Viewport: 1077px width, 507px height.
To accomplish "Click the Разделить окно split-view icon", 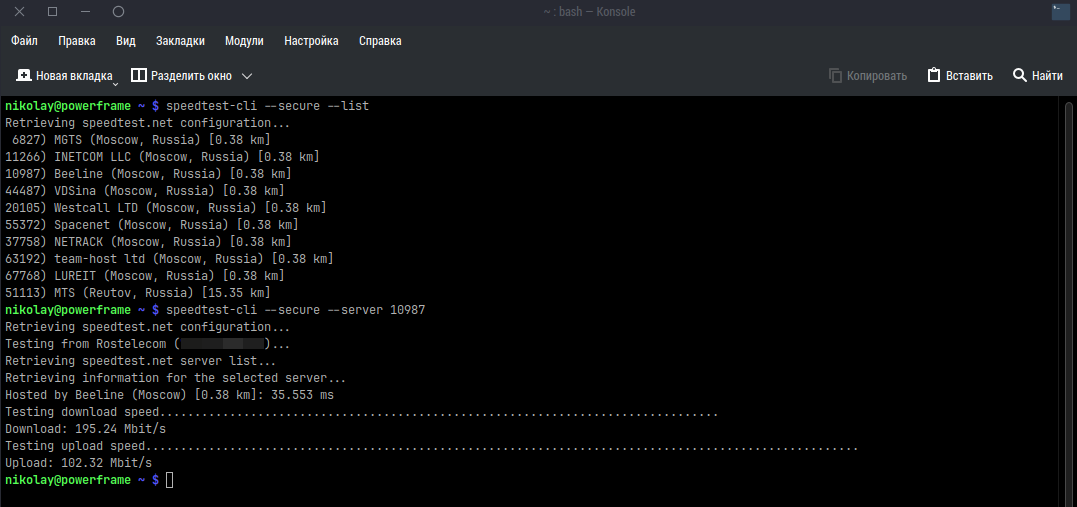I will pyautogui.click(x=139, y=75).
